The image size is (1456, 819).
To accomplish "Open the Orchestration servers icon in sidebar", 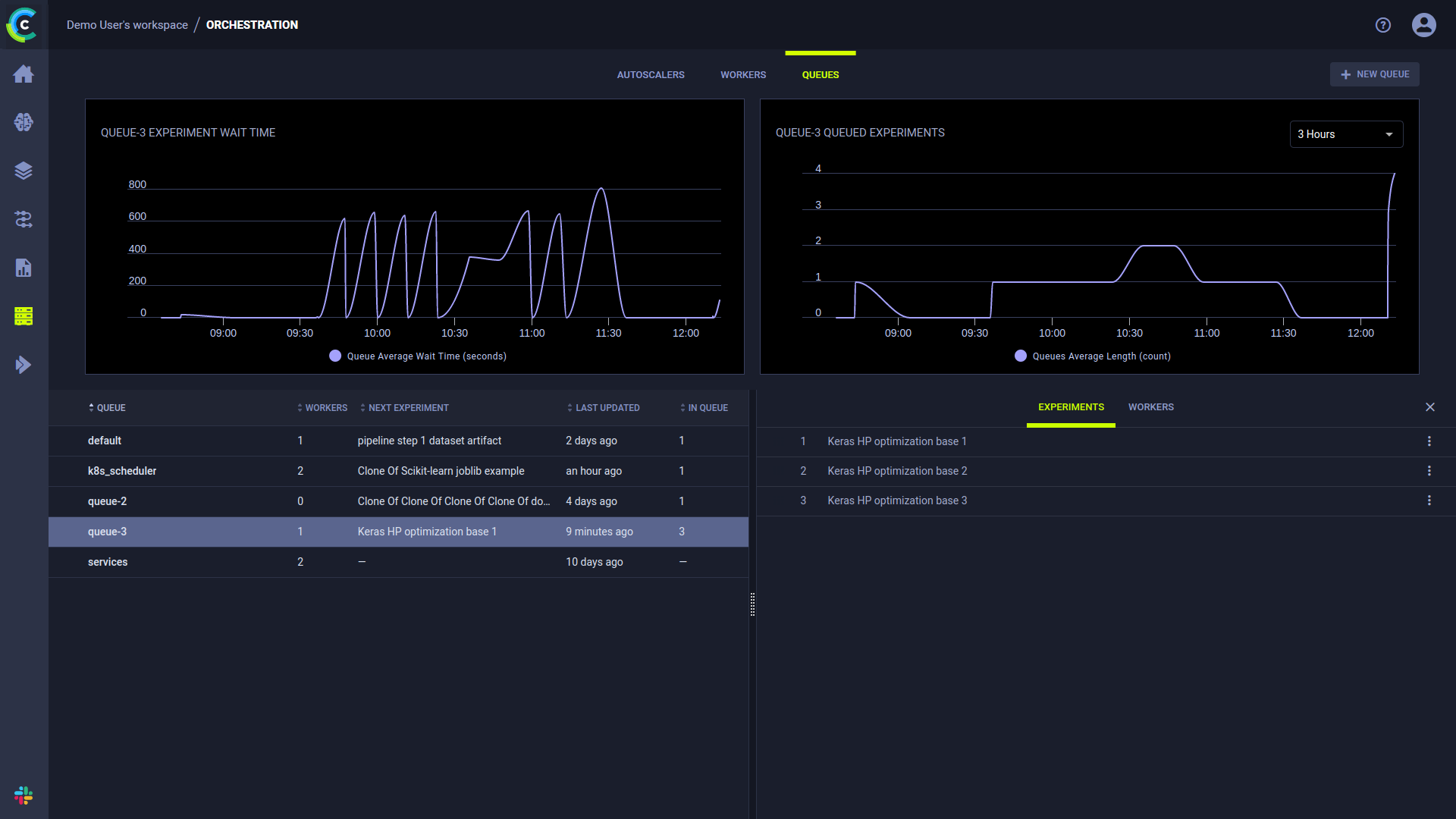I will (24, 316).
